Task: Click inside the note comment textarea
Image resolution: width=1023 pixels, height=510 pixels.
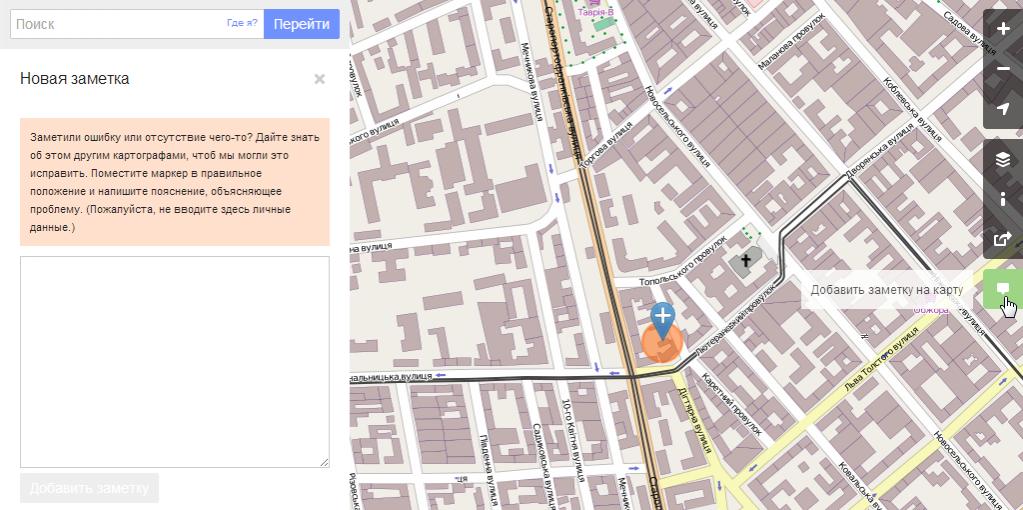Action: click(175, 362)
